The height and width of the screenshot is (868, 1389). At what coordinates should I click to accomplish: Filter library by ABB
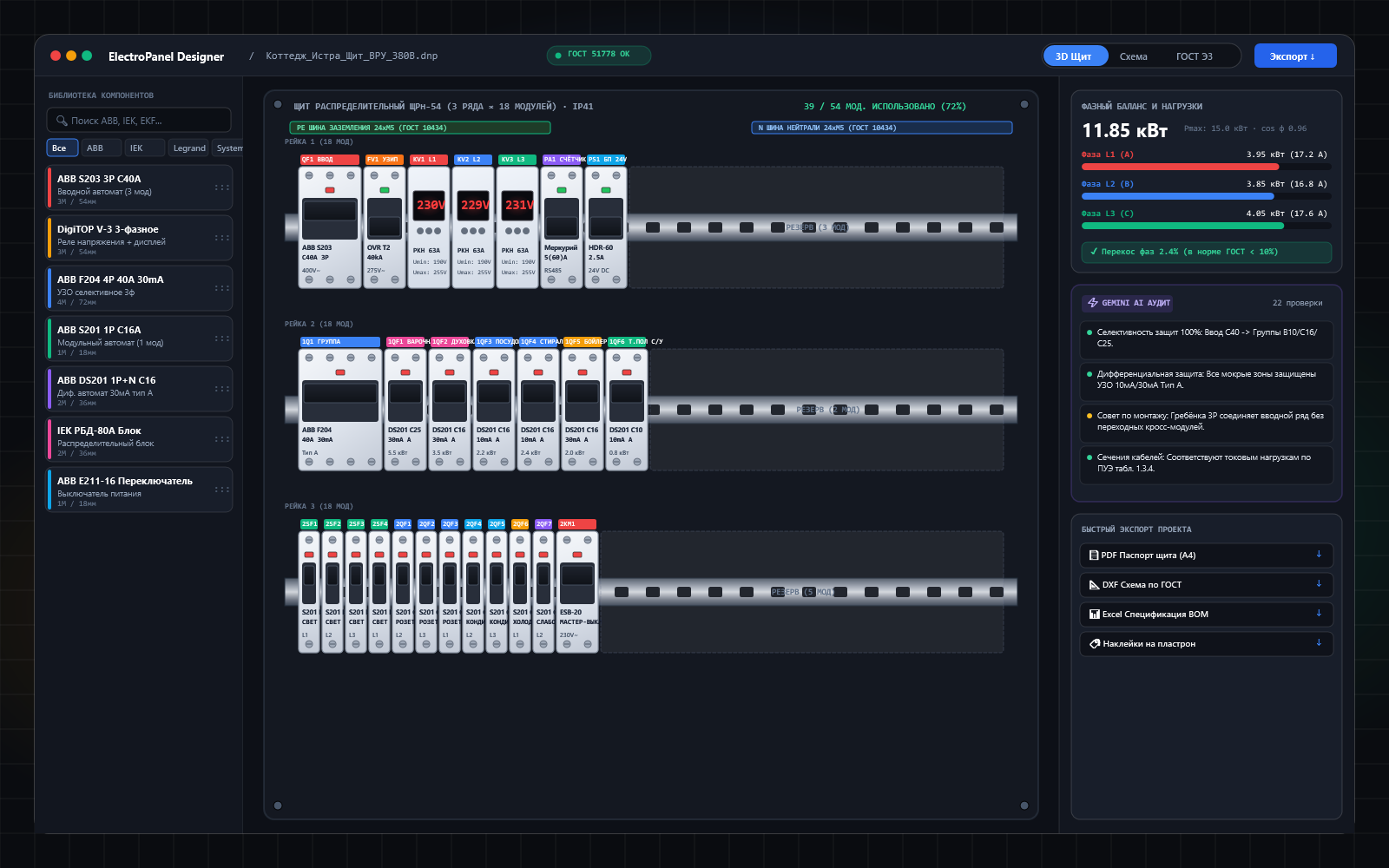(x=101, y=148)
